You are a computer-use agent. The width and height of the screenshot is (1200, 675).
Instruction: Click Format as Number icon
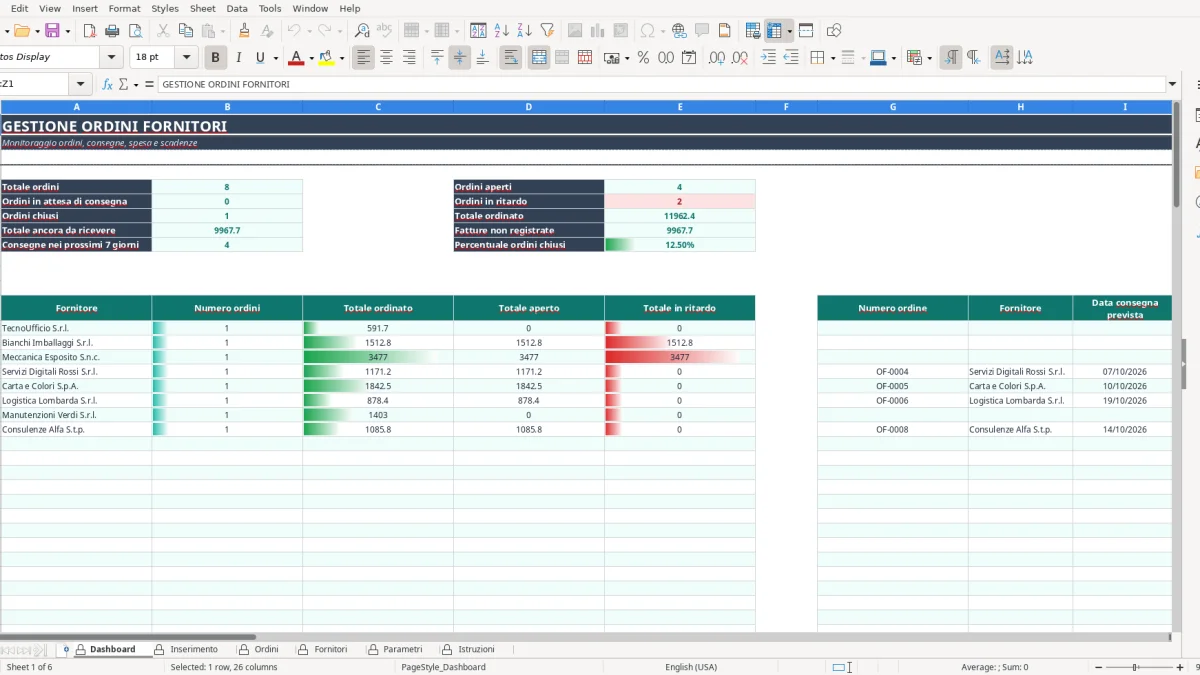[x=666, y=58]
